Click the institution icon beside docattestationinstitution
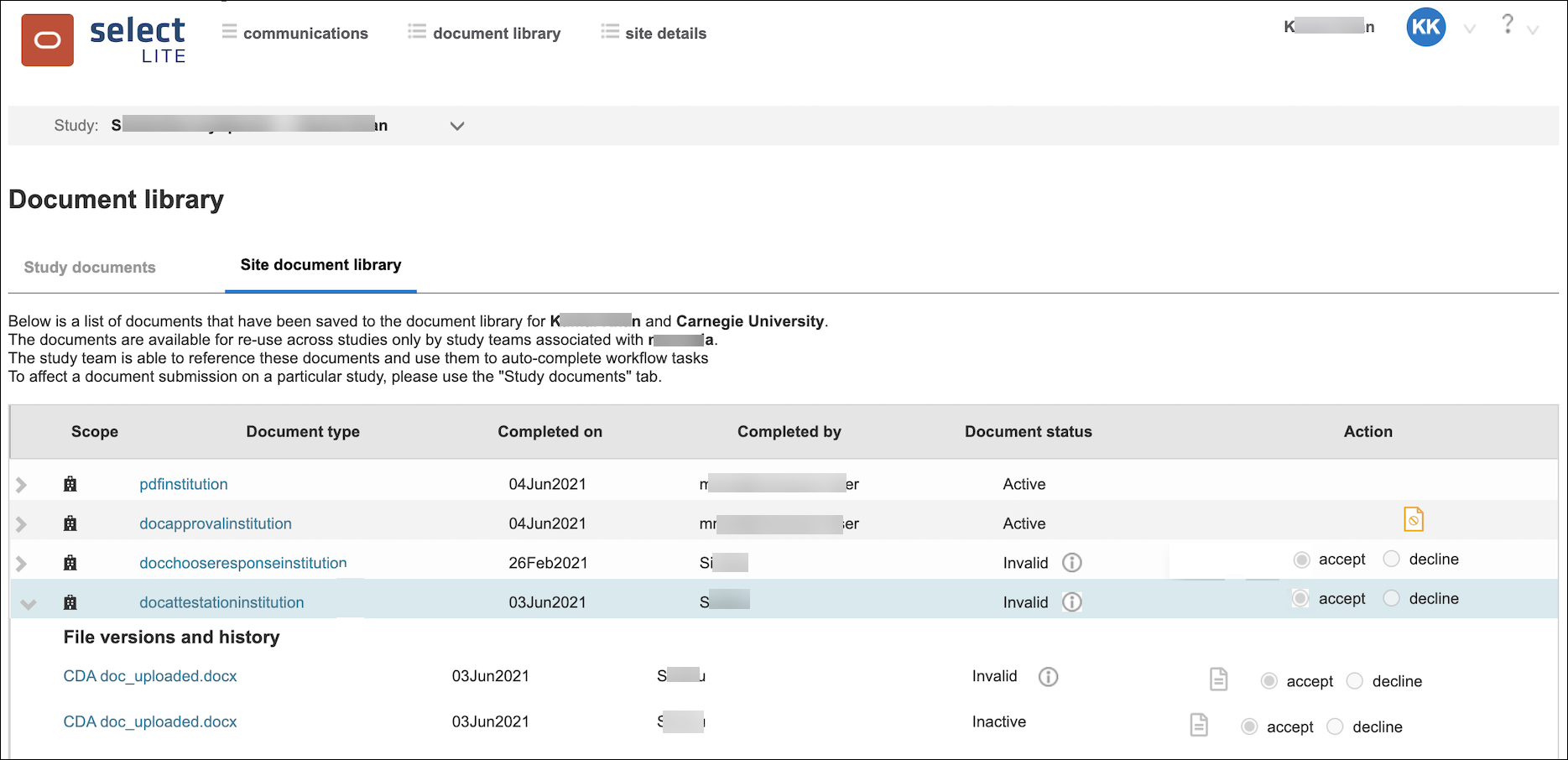 point(70,601)
